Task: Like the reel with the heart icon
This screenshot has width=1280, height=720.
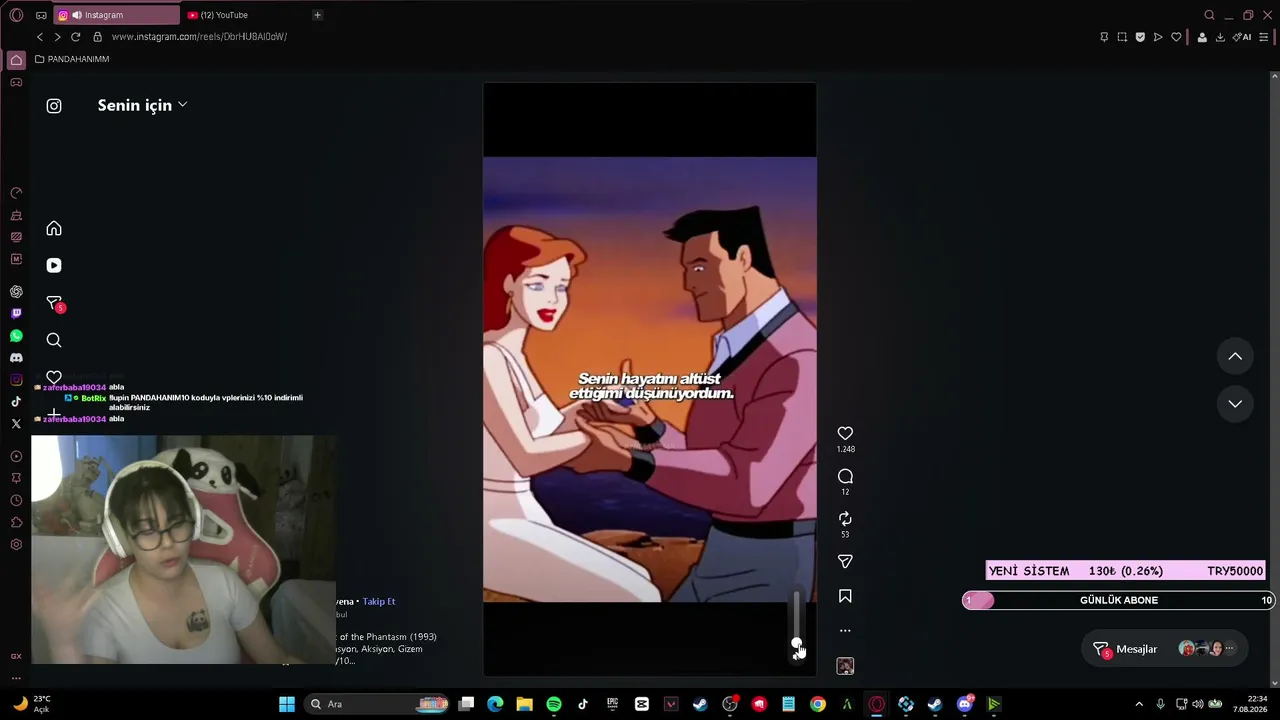Action: click(845, 433)
